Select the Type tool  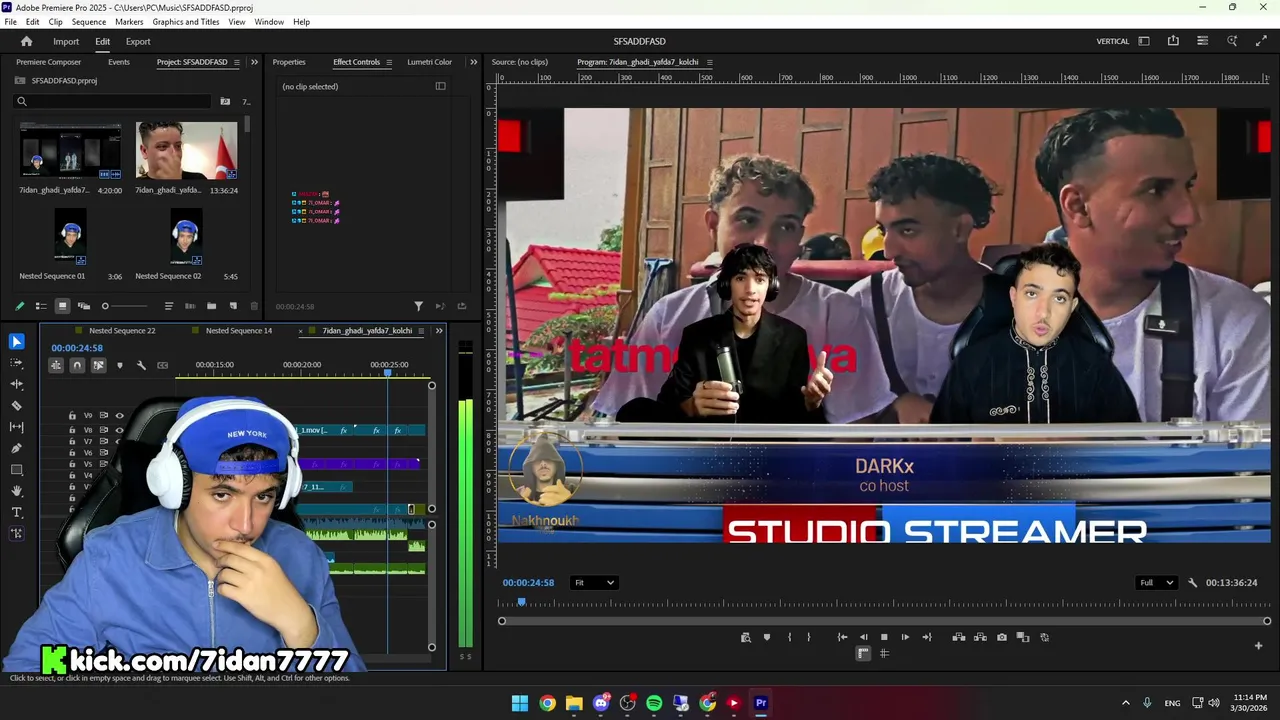pos(17,512)
